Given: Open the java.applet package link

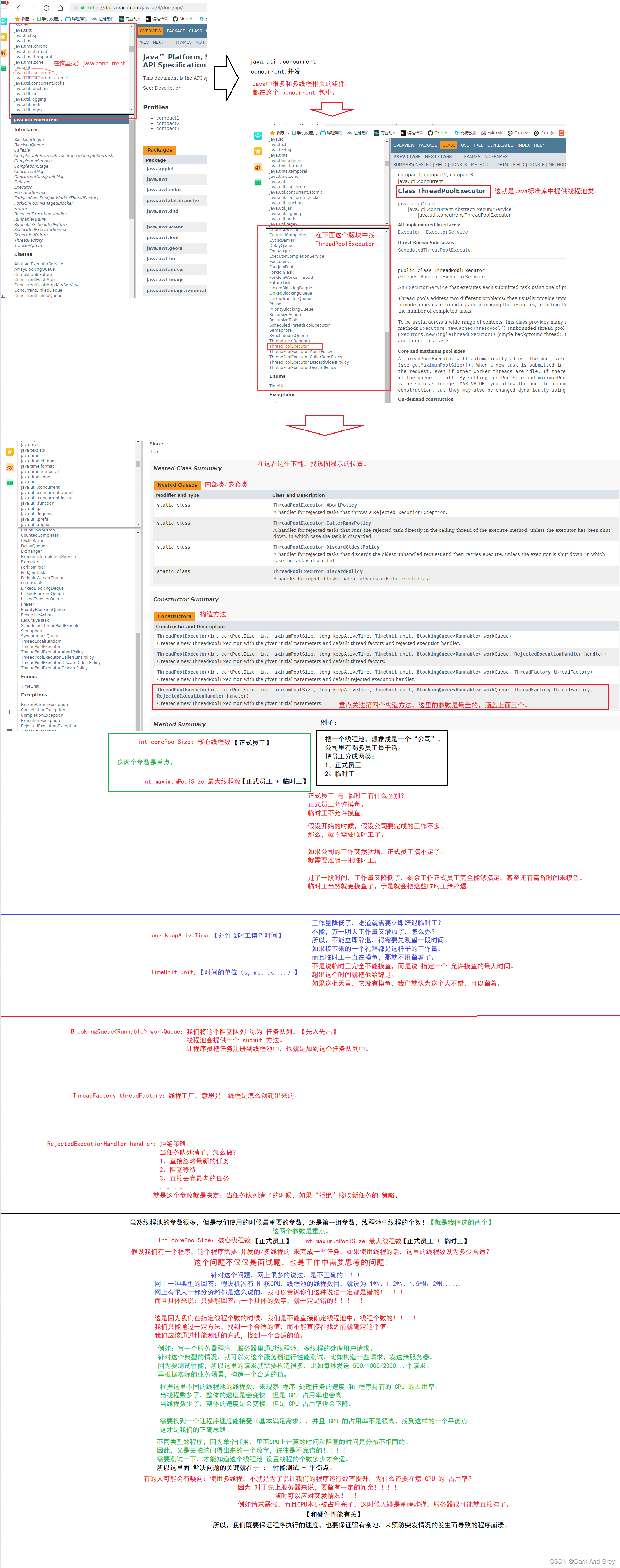Looking at the screenshot, I should (160, 169).
